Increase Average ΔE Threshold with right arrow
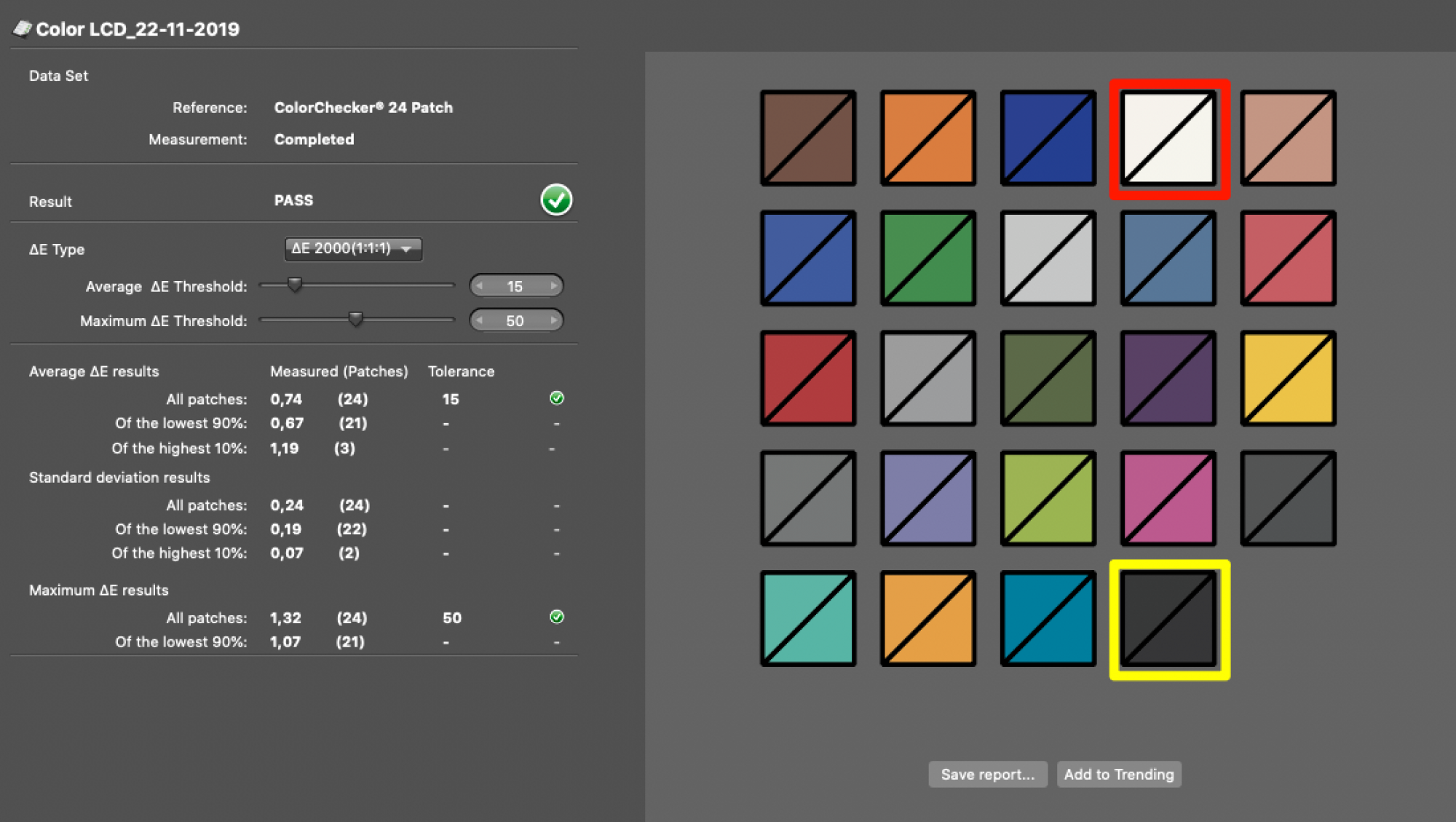The height and width of the screenshot is (822, 1456). coord(553,286)
